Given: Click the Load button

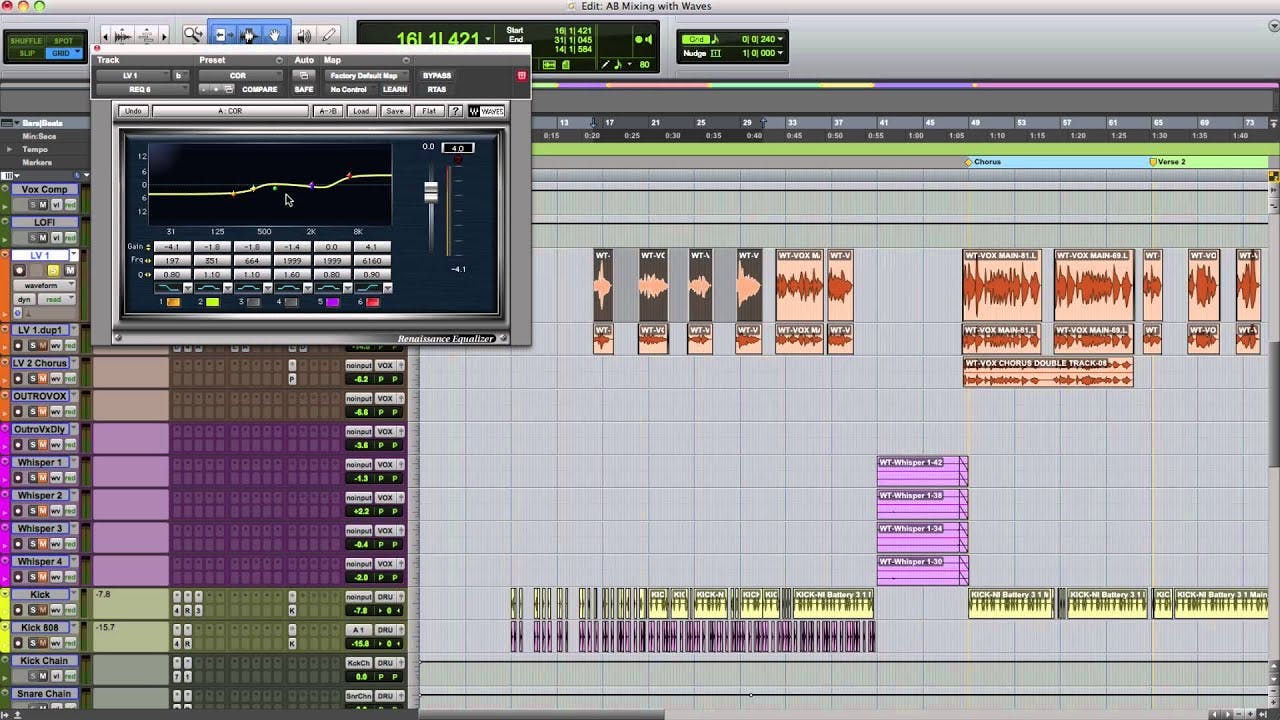Looking at the screenshot, I should (x=361, y=111).
